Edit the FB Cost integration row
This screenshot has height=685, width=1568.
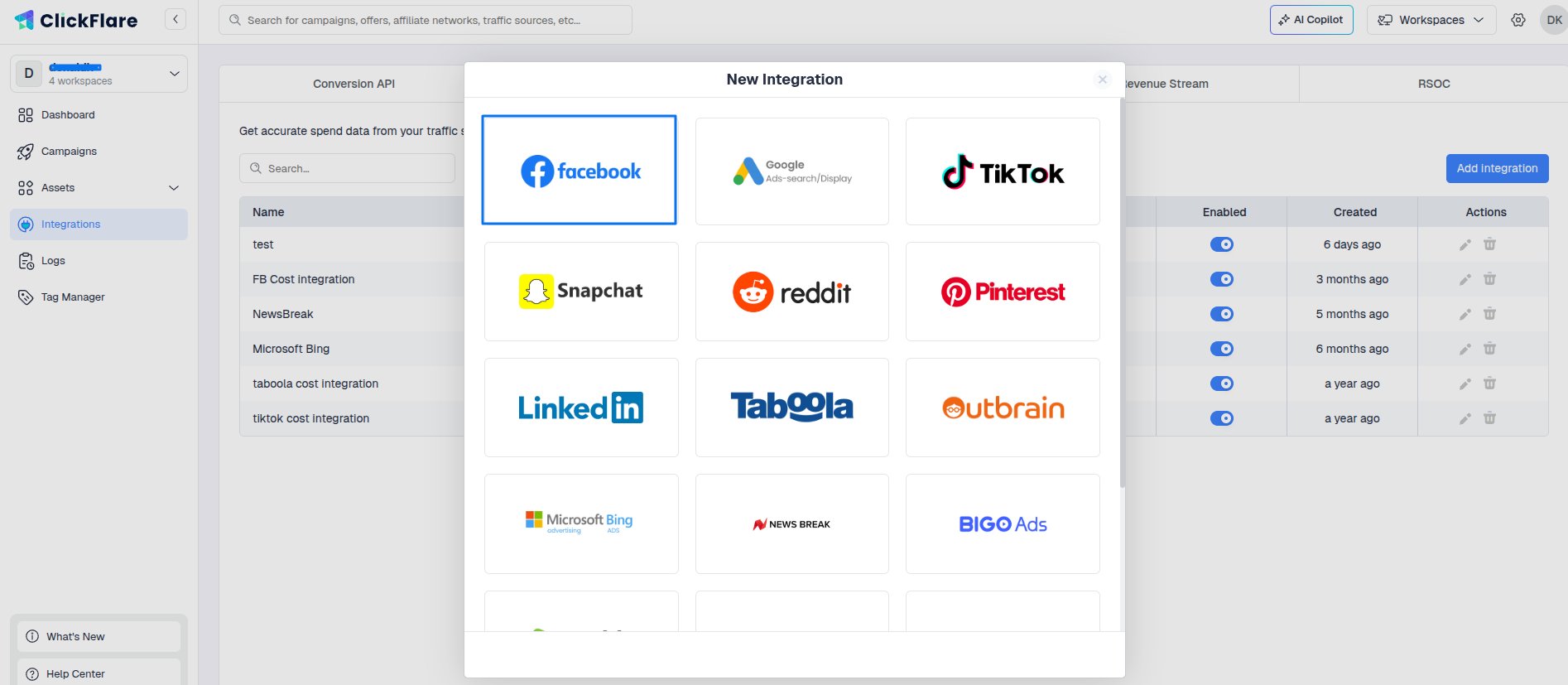[1465, 279]
